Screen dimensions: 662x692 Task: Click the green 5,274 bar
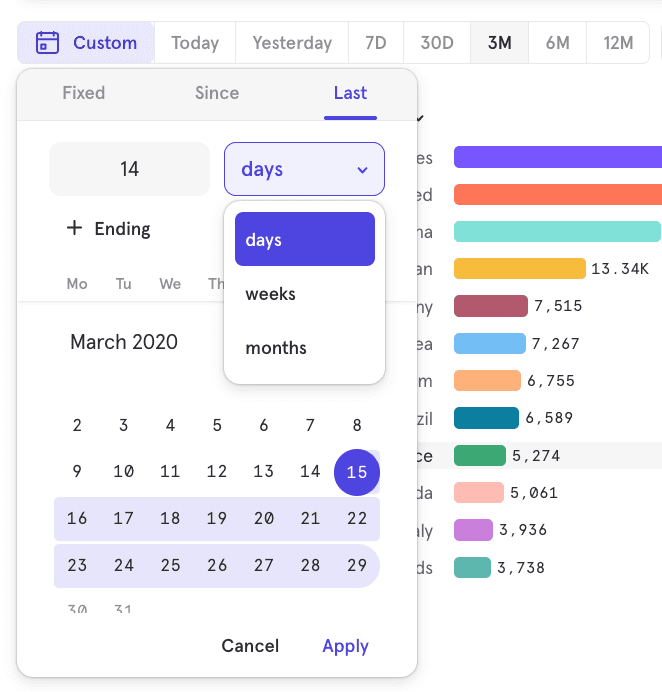pos(479,456)
